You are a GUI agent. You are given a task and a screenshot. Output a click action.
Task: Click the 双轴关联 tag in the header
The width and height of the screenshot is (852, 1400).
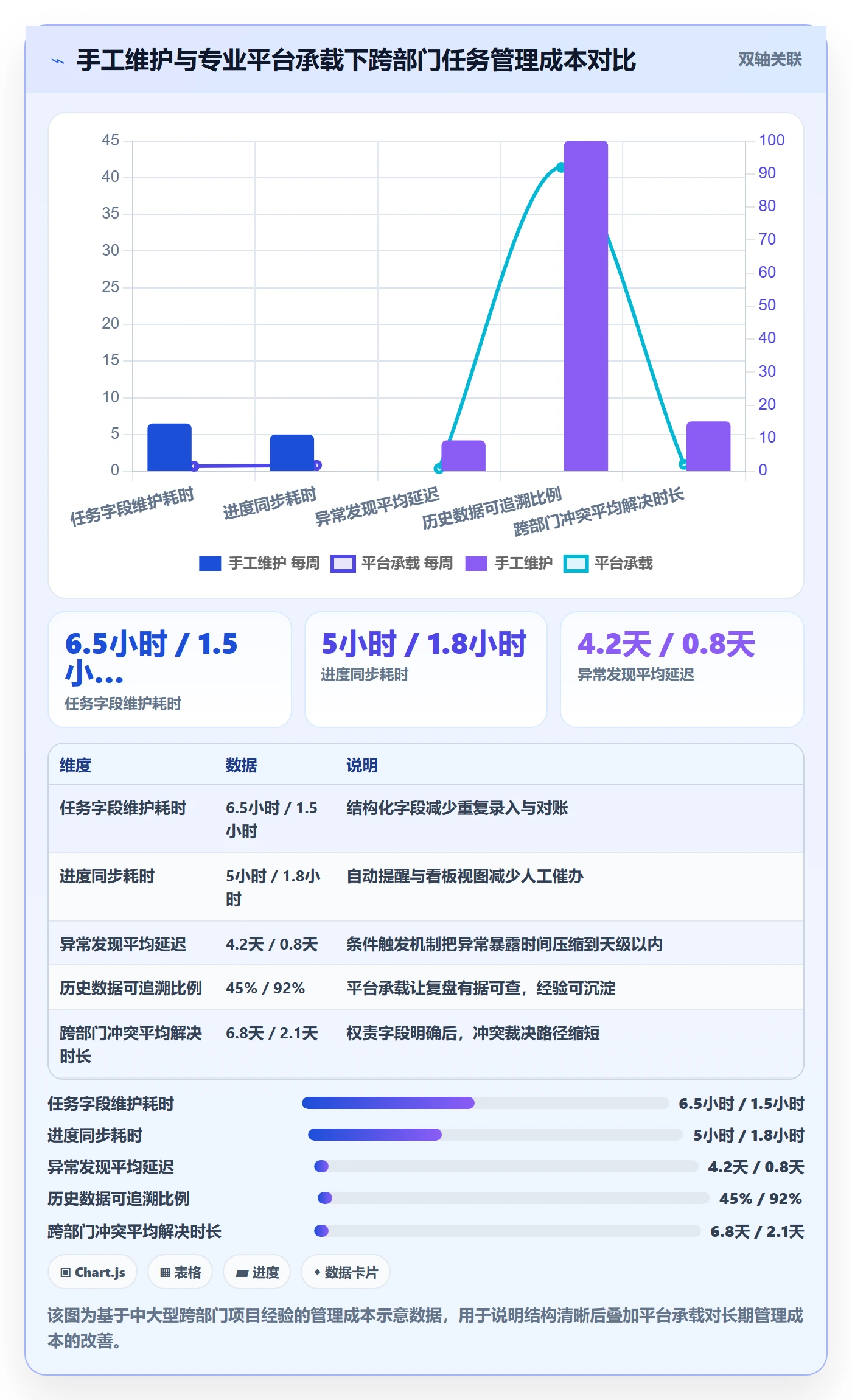pos(770,60)
